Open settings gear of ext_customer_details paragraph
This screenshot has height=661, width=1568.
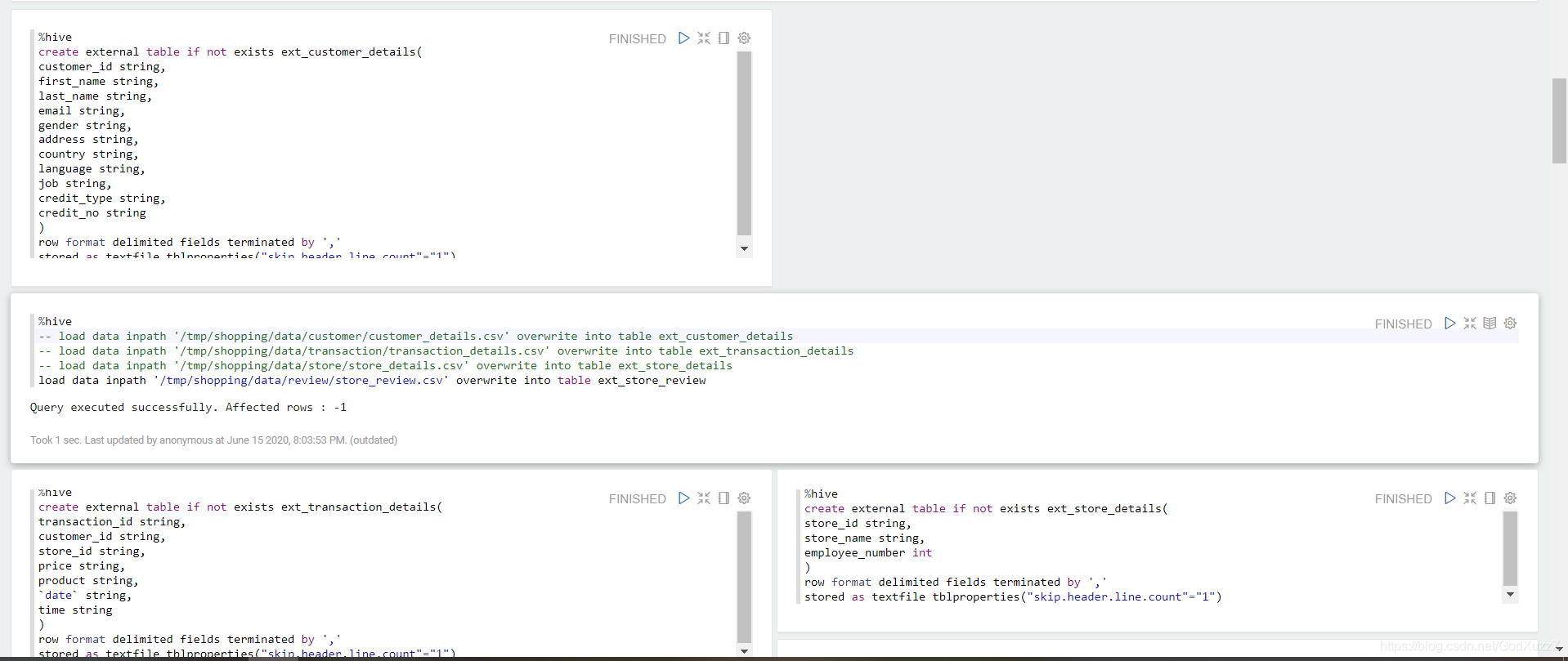744,38
